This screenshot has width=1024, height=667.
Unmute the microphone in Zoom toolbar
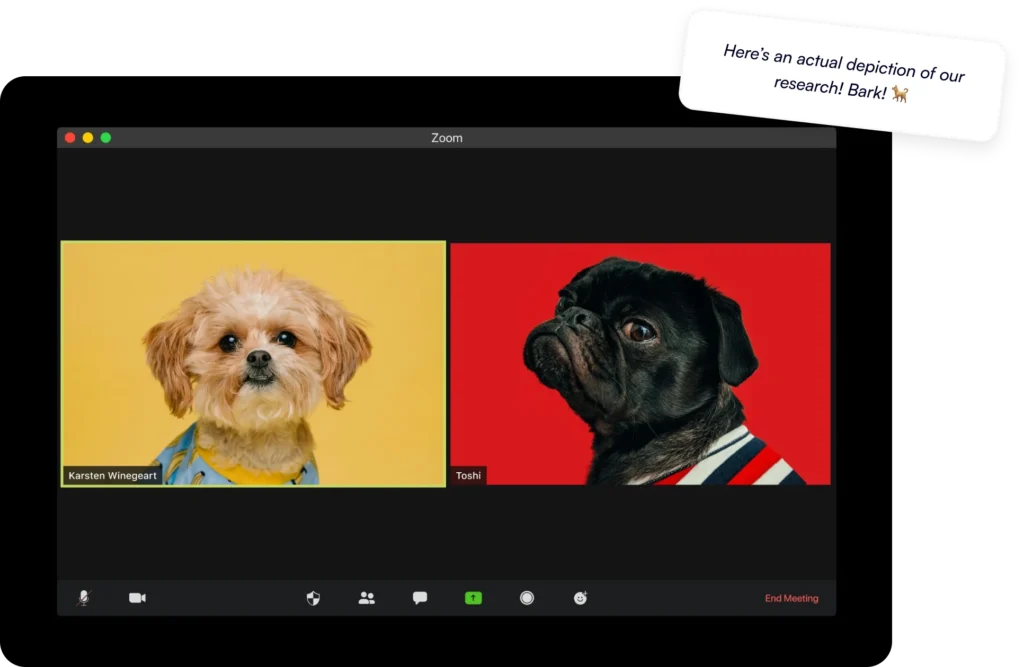point(84,598)
